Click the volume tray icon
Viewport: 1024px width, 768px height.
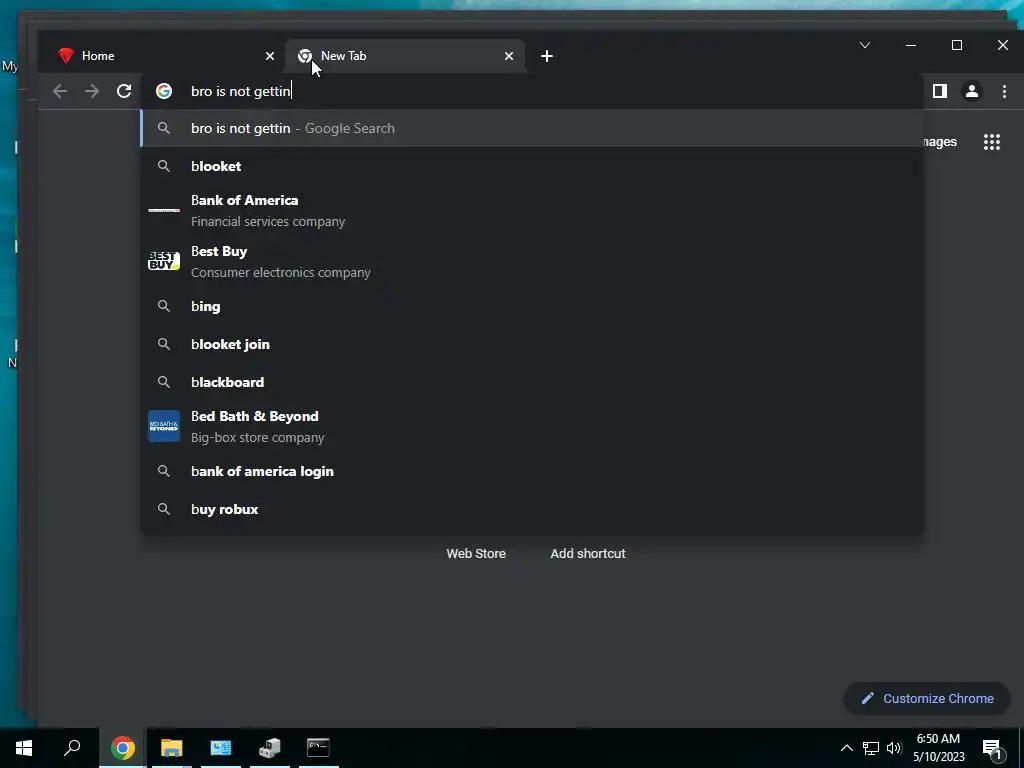[894, 748]
